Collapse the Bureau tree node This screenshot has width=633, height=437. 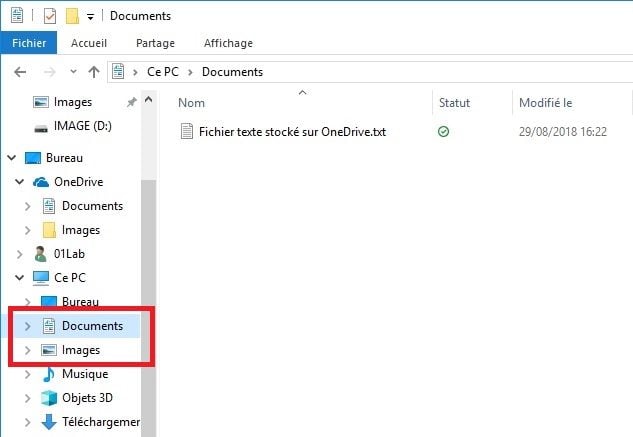(x=12, y=158)
